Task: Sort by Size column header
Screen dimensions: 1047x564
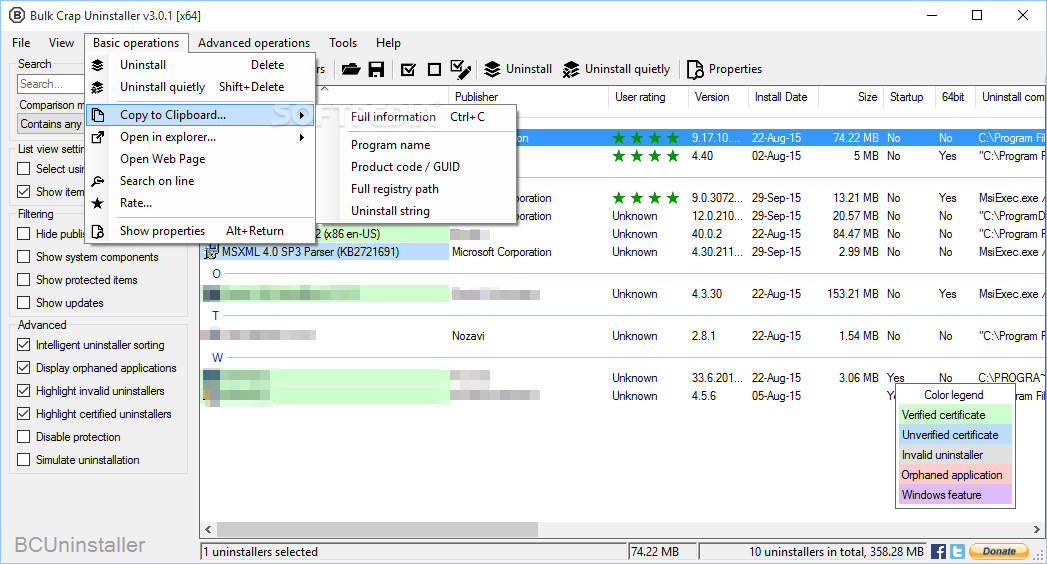Action: 851,97
